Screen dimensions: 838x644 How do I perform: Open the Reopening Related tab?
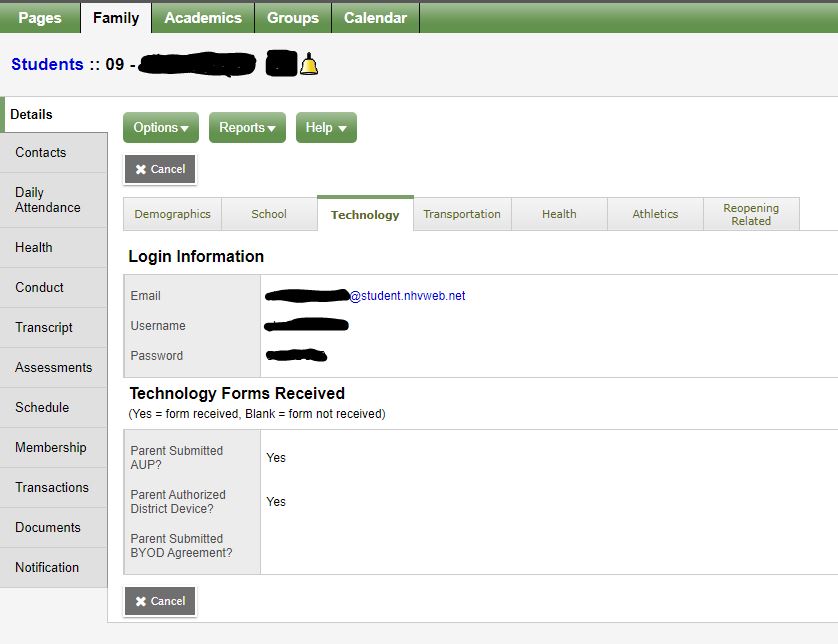tap(751, 215)
